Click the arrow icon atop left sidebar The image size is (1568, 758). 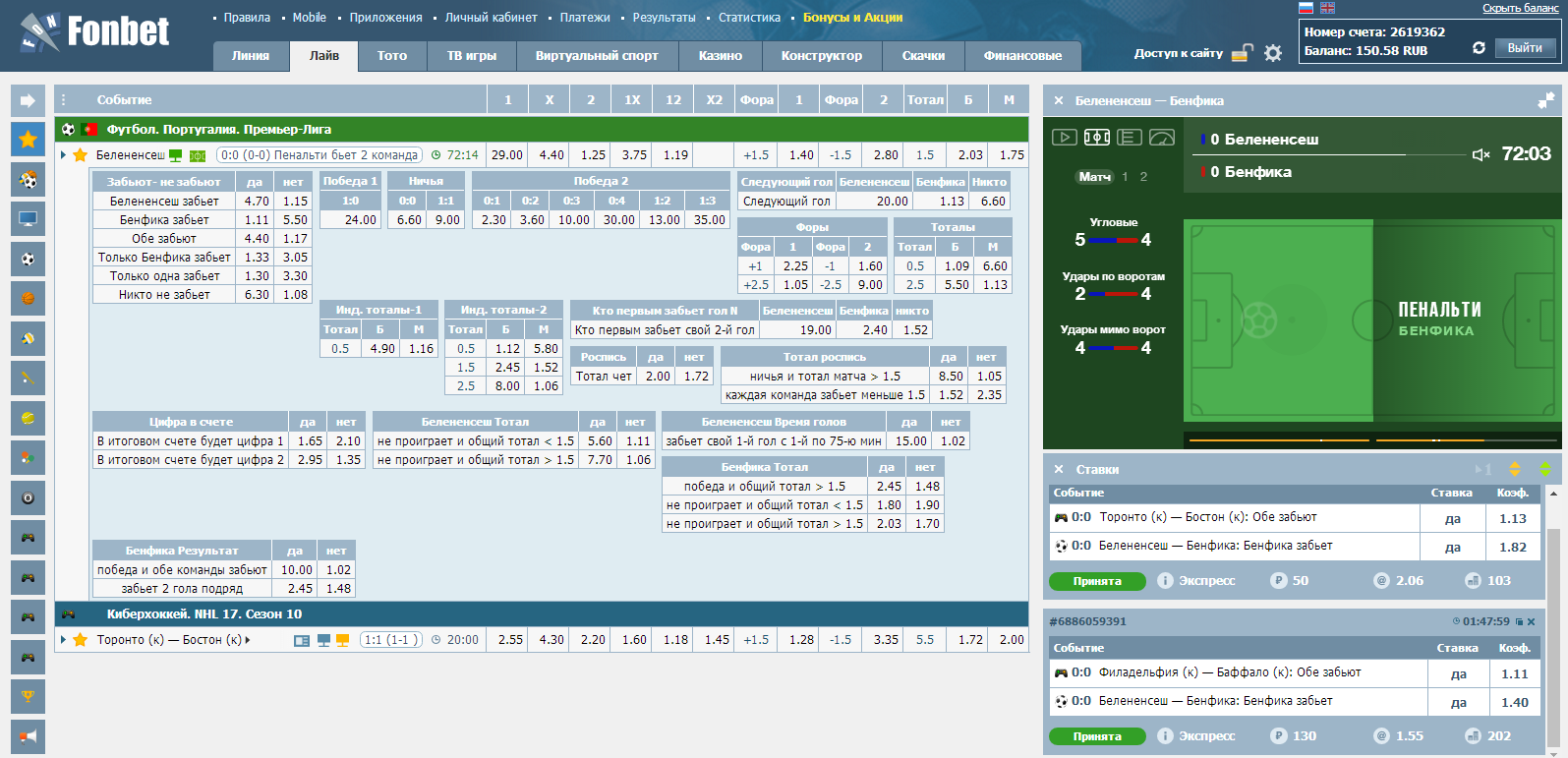[x=28, y=100]
